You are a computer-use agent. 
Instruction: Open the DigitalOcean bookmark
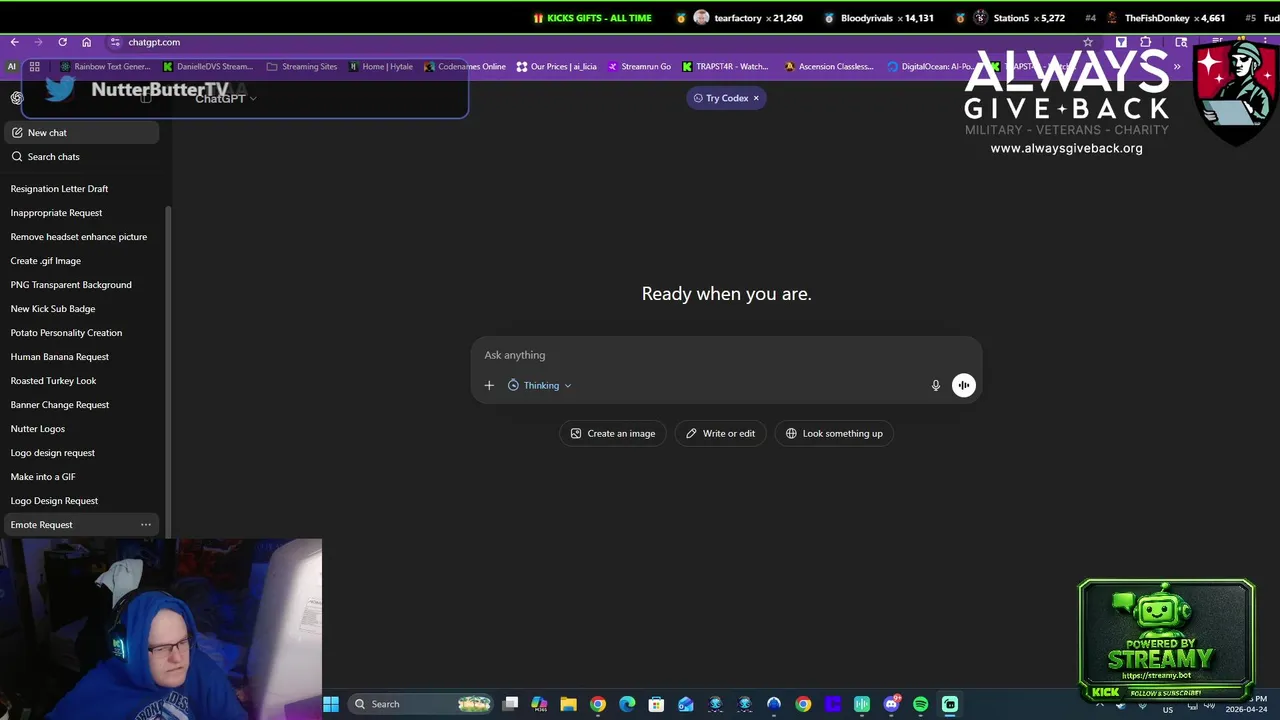930,67
